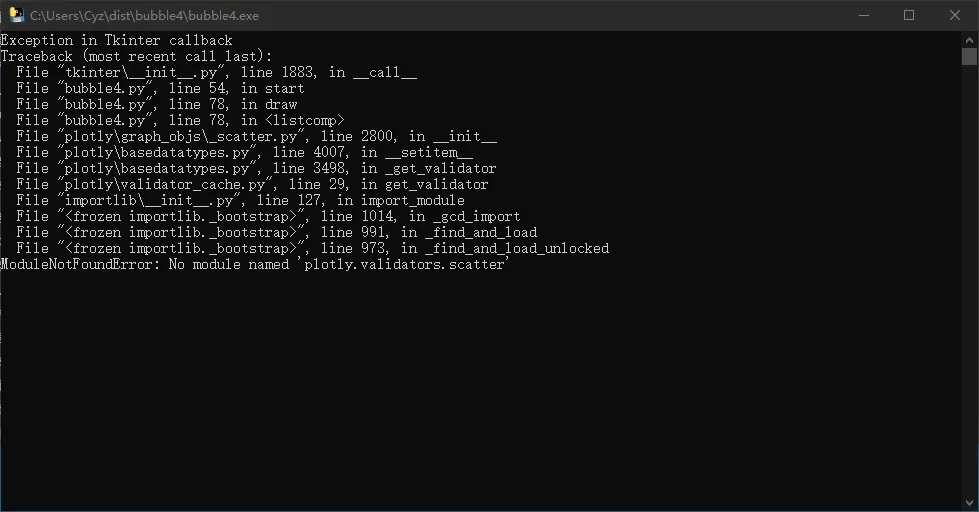
Task: Click the frozen importlib line 1014 _gcd_import entry
Action: coord(268,216)
